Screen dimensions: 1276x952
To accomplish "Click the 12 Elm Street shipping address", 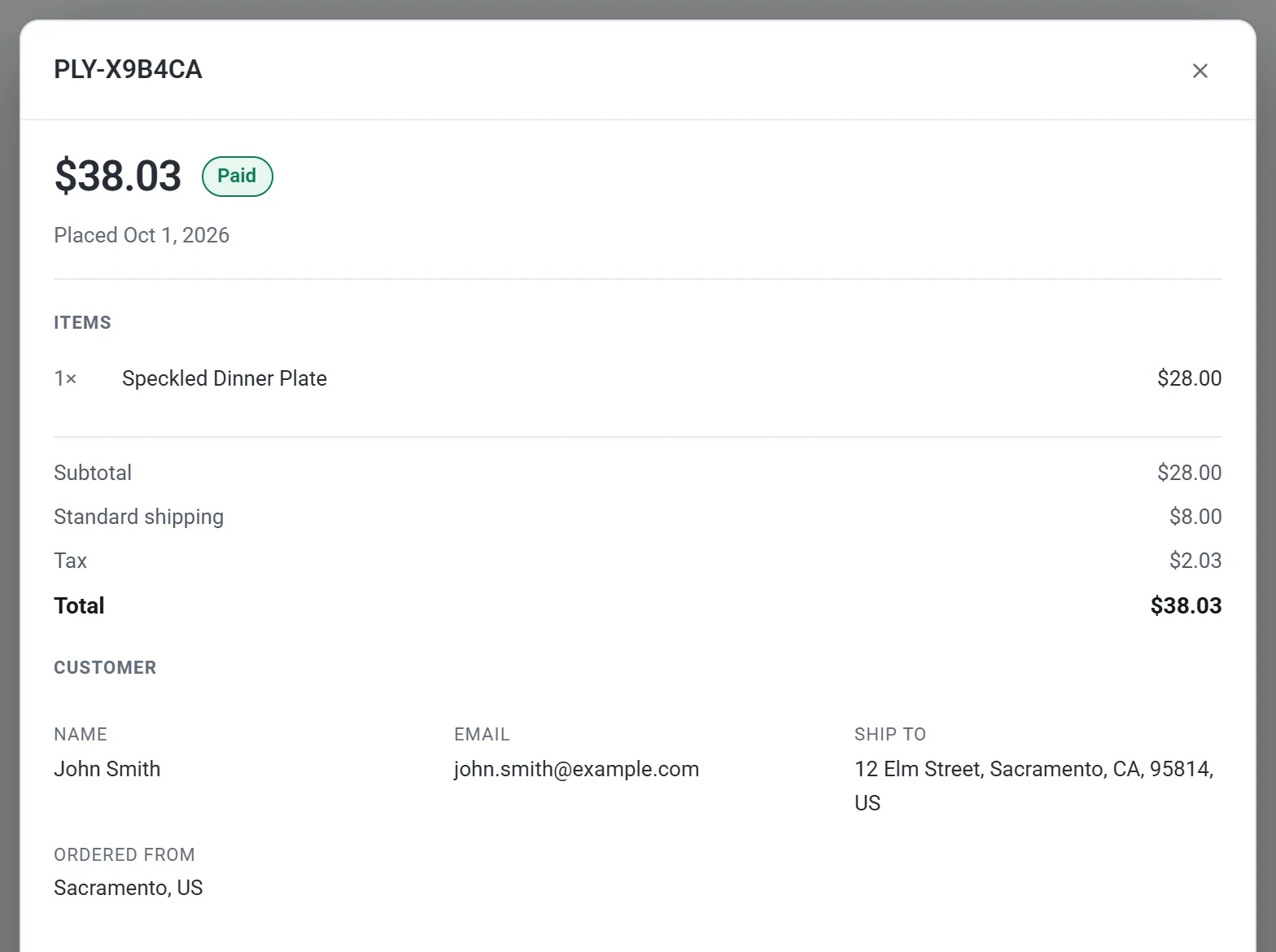I will click(1033, 786).
